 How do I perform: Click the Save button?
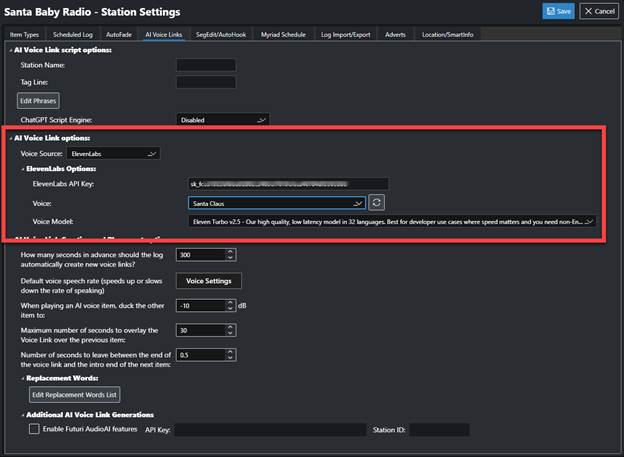pos(558,11)
